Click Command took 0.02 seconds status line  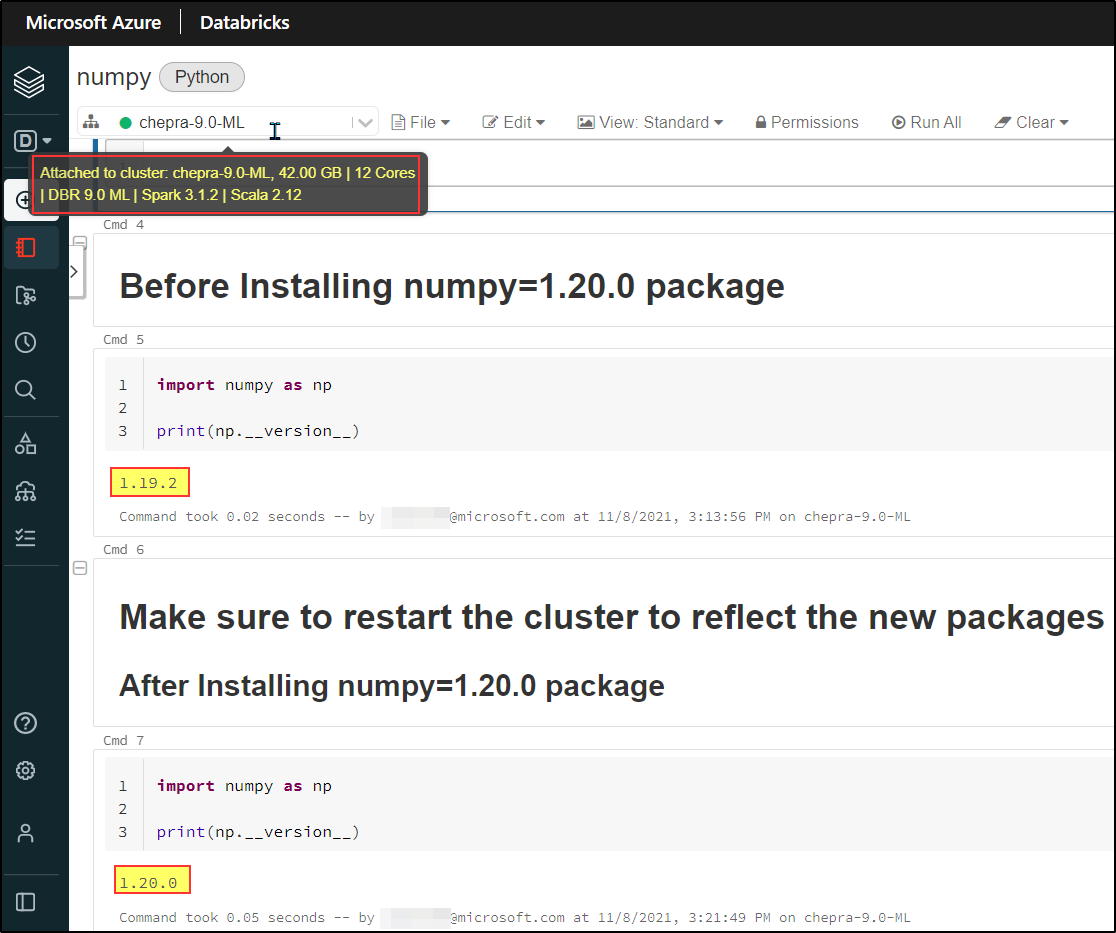point(515,517)
